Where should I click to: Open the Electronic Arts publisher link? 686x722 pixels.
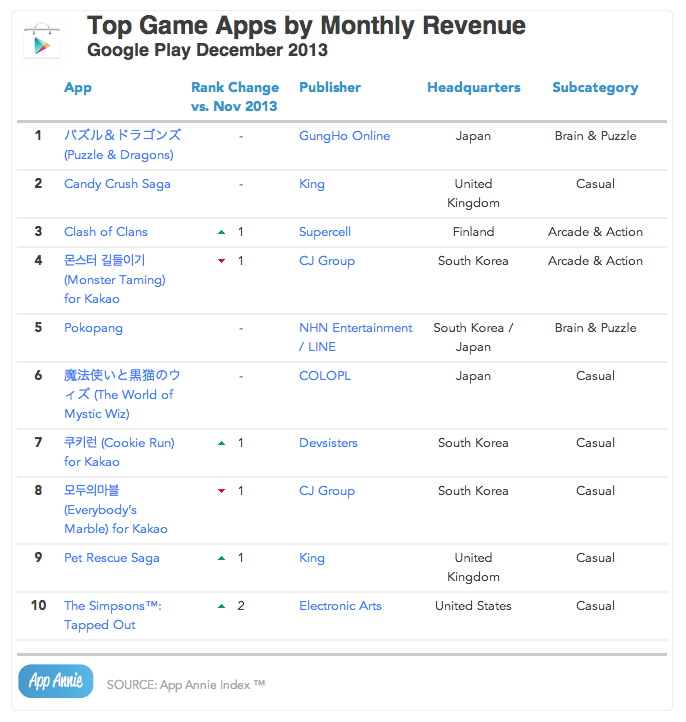340,606
